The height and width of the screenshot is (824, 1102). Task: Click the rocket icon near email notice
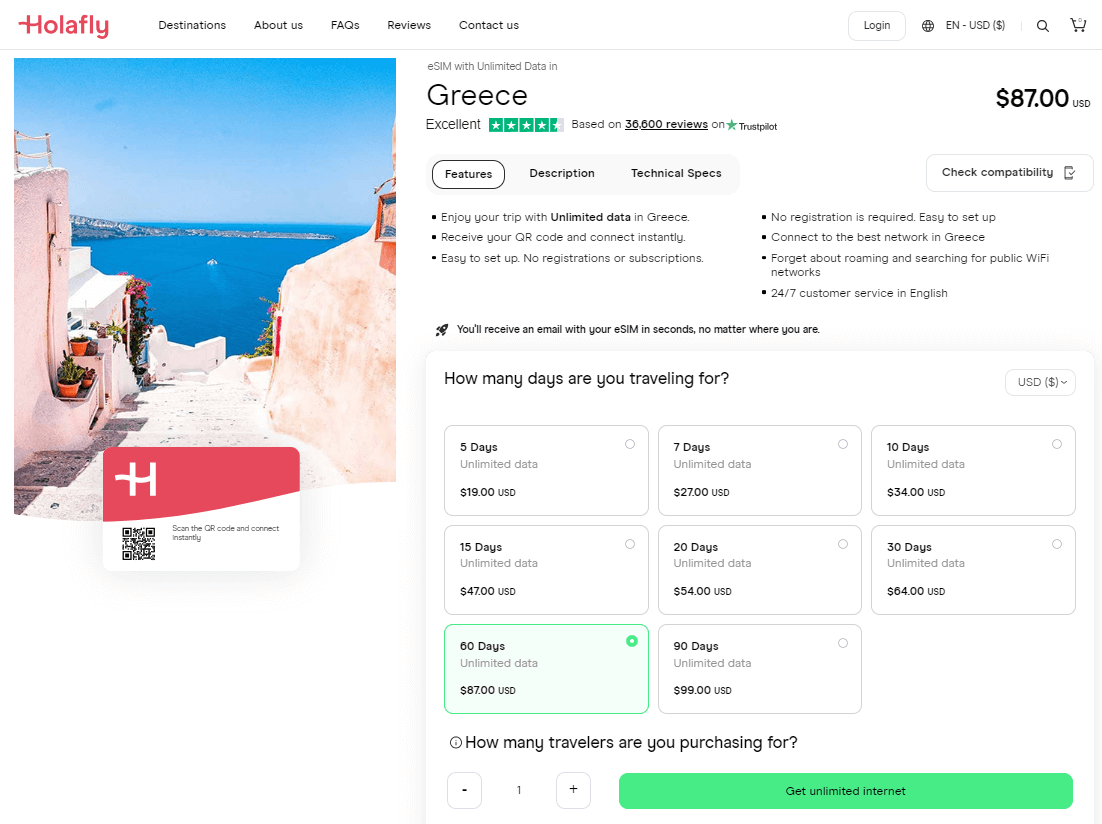[x=441, y=330]
